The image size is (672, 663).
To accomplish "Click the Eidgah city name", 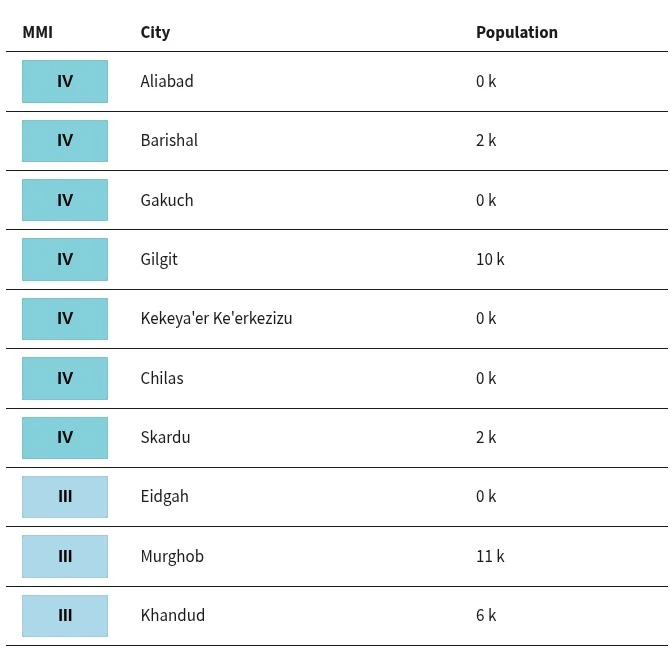I will pos(165,497).
